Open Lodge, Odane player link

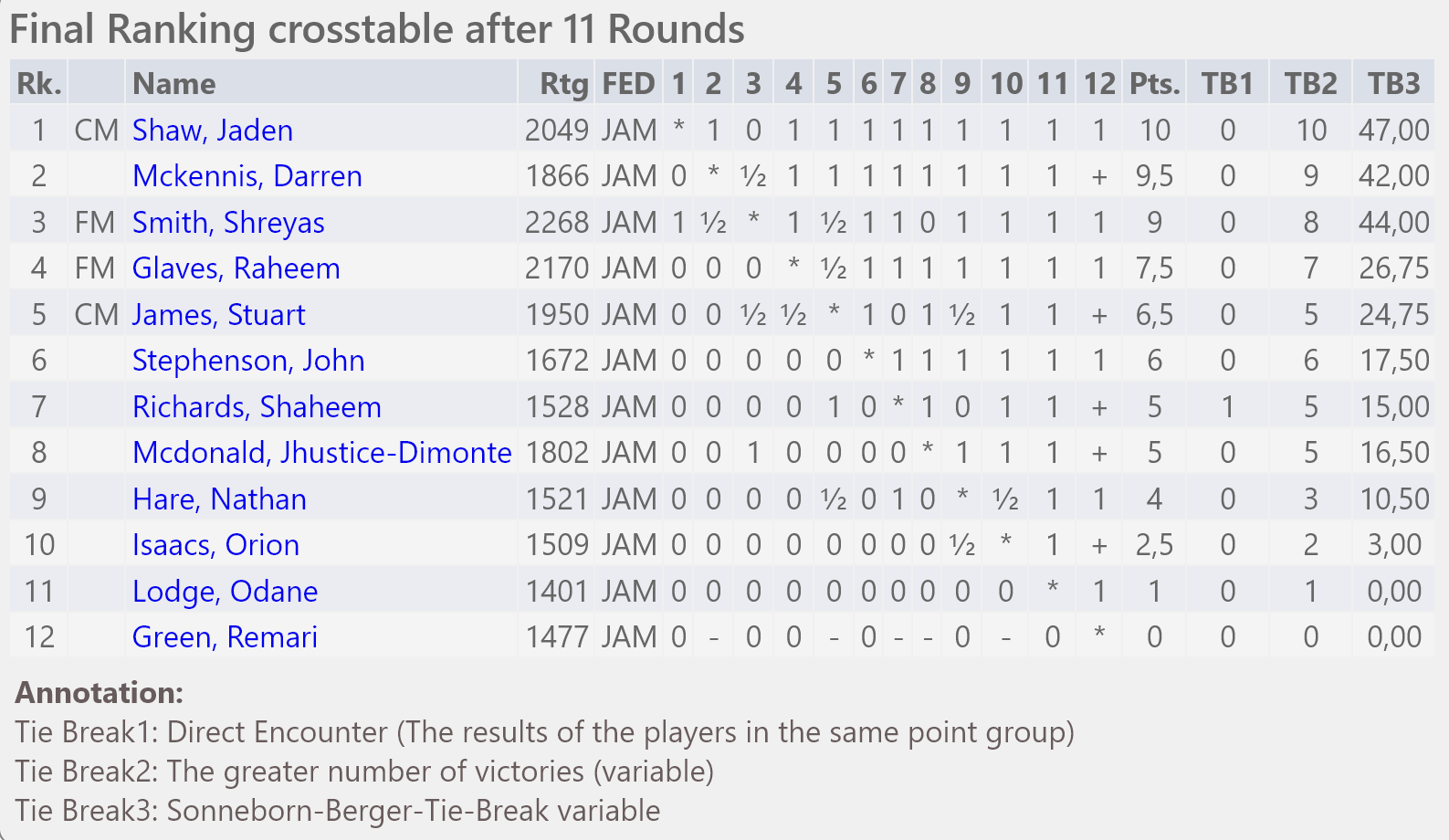(226, 592)
